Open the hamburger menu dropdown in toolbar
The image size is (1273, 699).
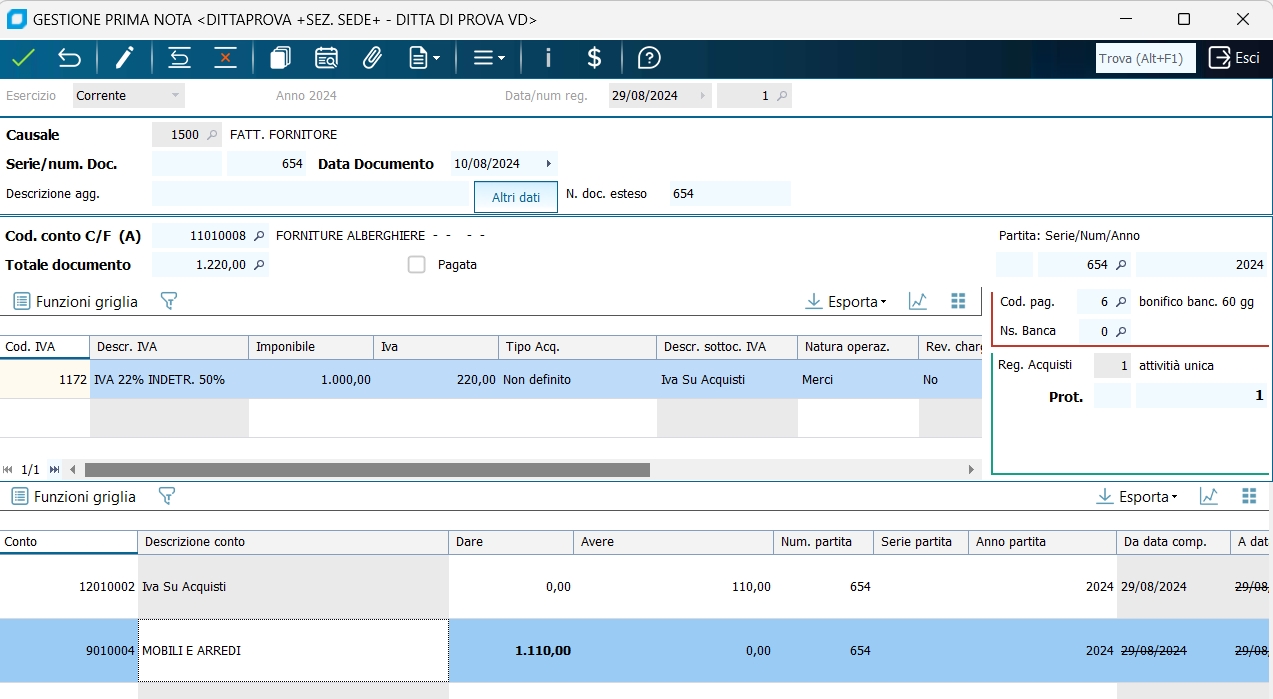pyautogui.click(x=489, y=58)
